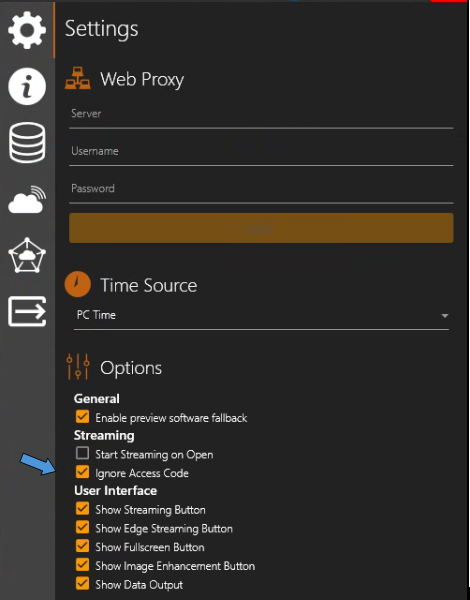
Task: Click the export arrow sidebar icon
Action: (27, 311)
